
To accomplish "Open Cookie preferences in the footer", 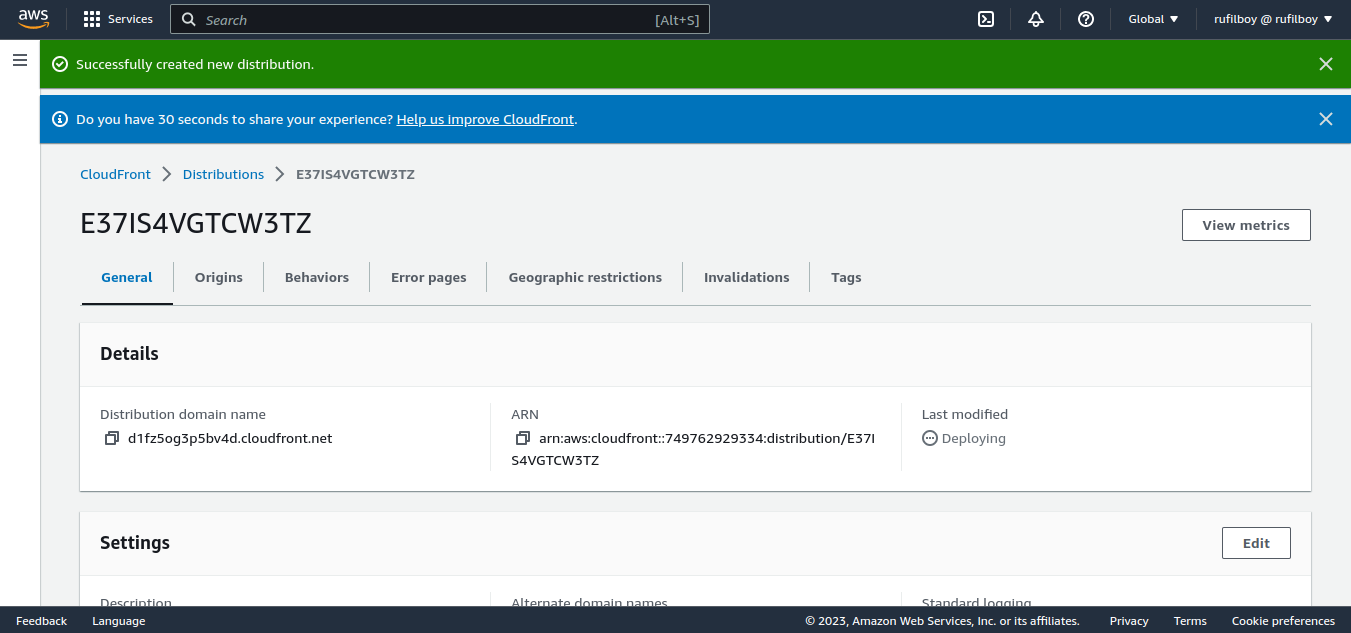I will click(x=1283, y=621).
